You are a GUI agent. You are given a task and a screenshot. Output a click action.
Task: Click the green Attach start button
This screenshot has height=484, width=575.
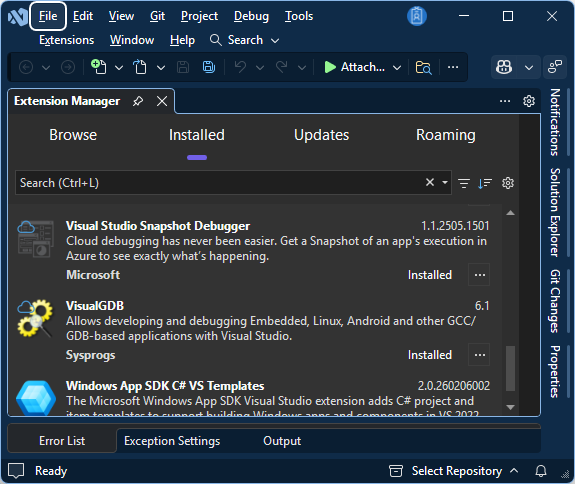354,67
